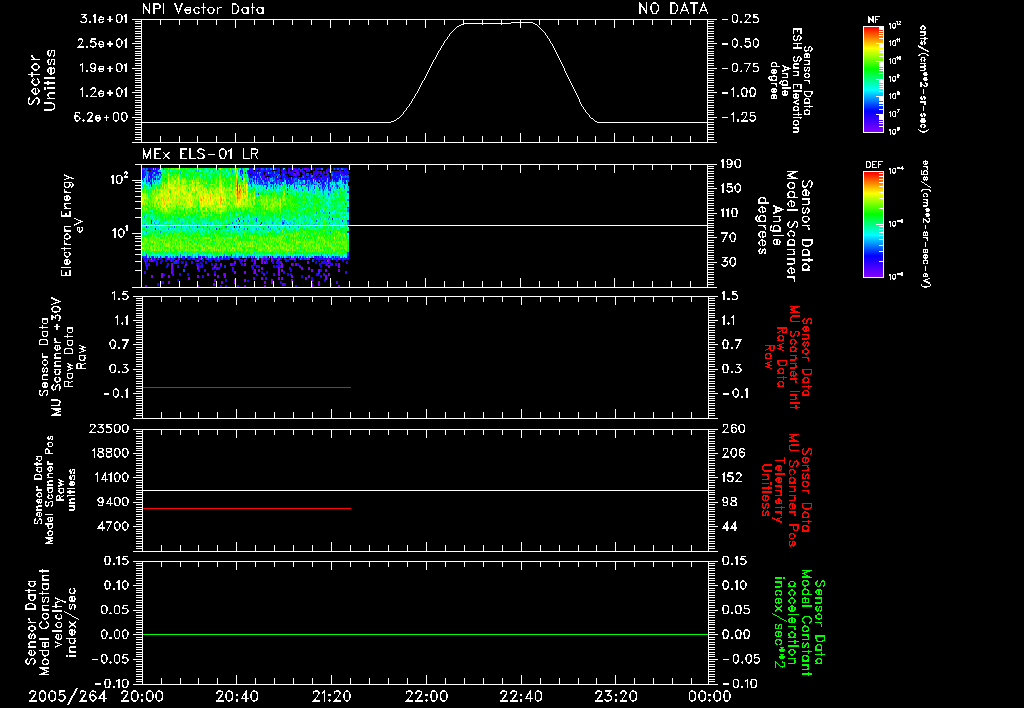Click the 'NO DATA' label
This screenshot has height=708, width=1024.
click(673, 9)
